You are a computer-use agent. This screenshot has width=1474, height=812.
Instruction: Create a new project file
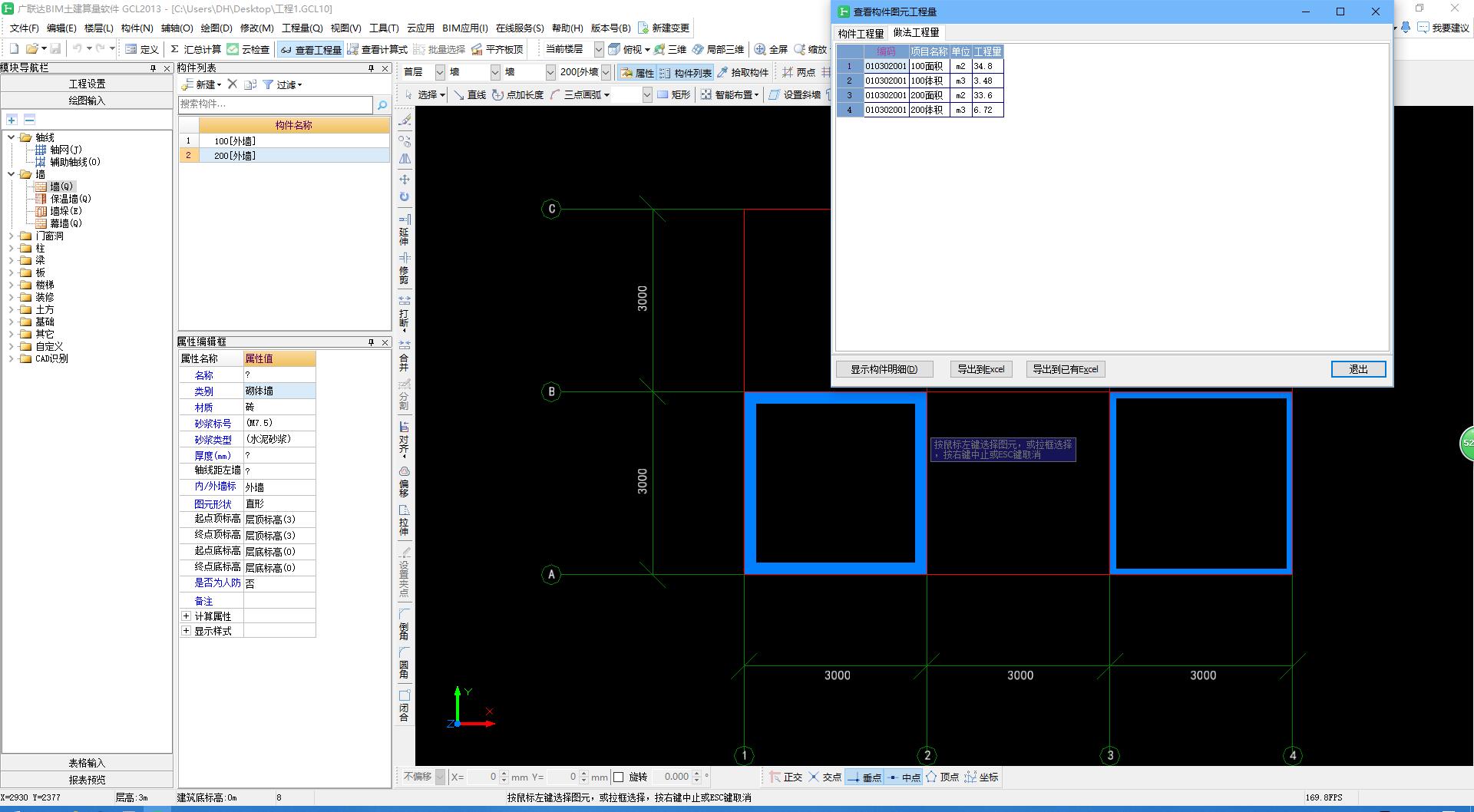pos(14,49)
